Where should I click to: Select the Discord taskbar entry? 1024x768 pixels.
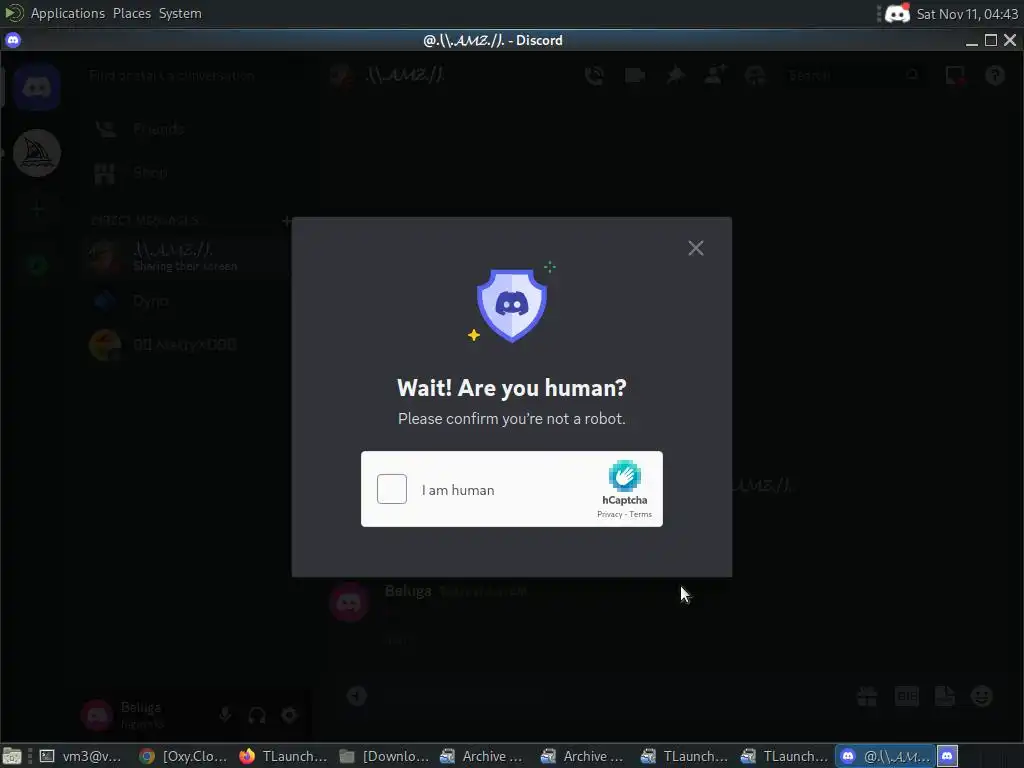point(886,756)
